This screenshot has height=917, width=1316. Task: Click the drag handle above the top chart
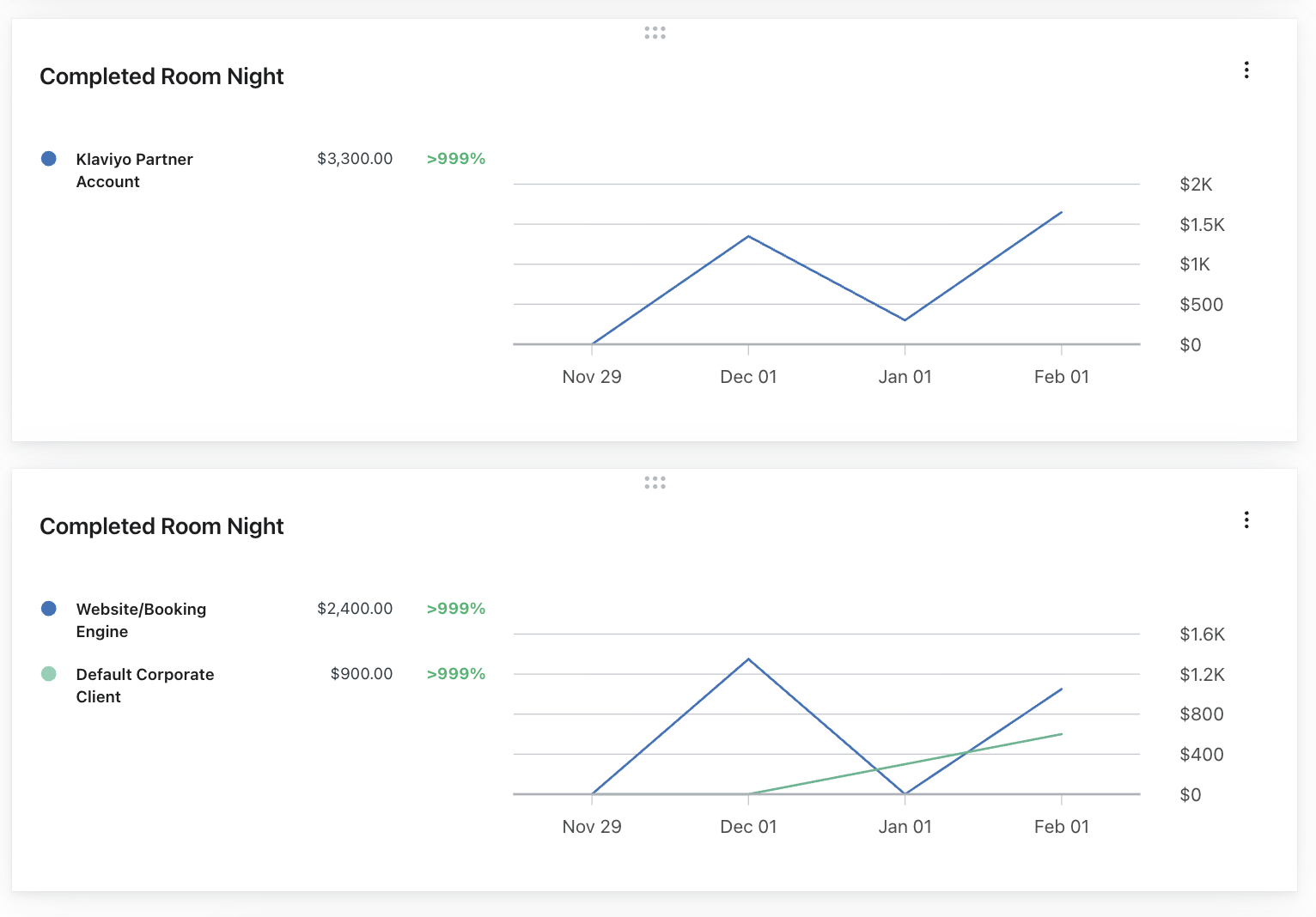click(x=655, y=33)
